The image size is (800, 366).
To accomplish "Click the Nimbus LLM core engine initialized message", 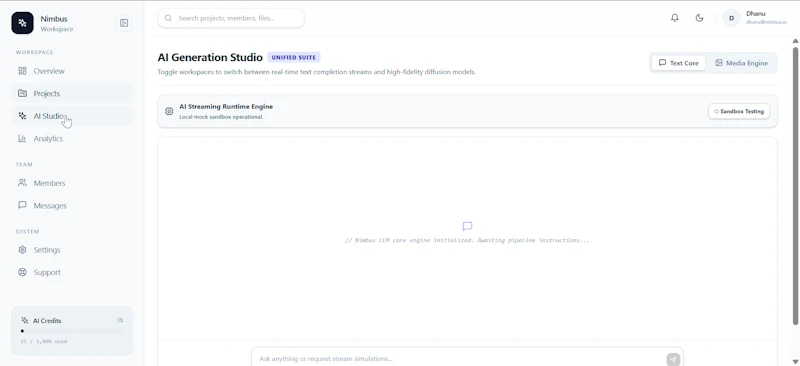I will point(467,240).
